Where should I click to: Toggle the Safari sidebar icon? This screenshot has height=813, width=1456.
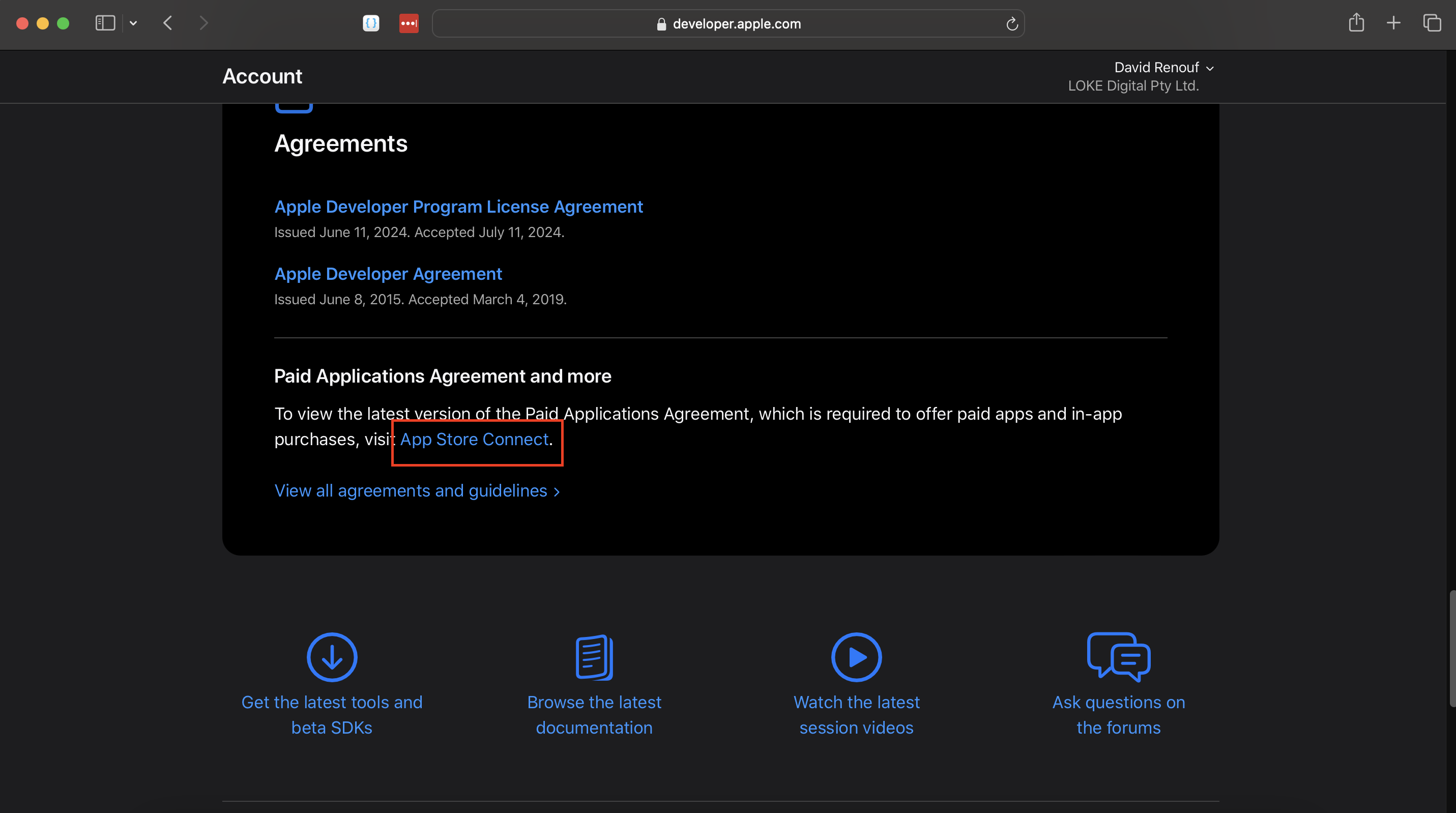pyautogui.click(x=105, y=23)
